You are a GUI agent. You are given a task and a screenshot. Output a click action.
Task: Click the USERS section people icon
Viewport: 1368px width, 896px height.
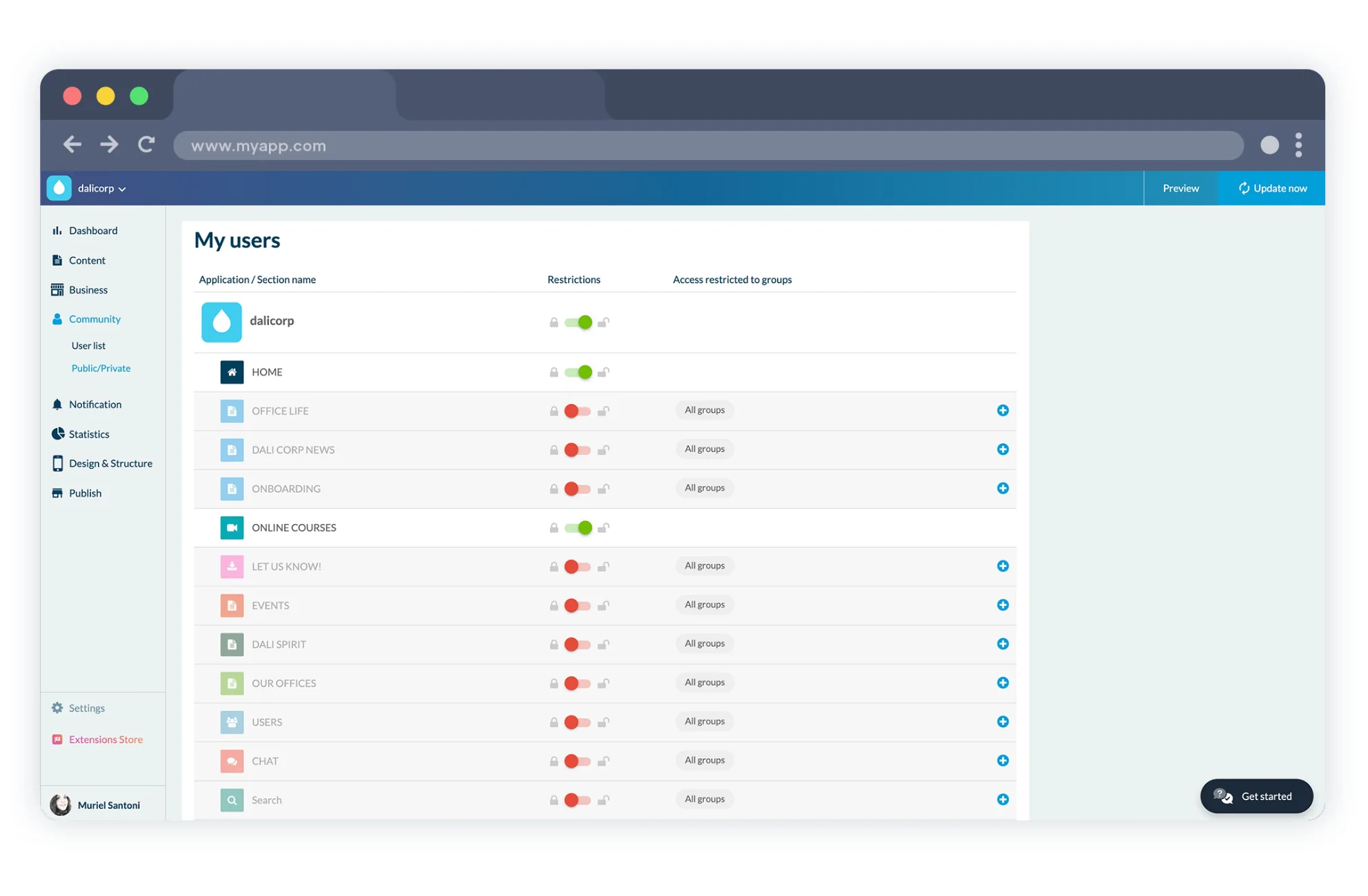point(232,722)
